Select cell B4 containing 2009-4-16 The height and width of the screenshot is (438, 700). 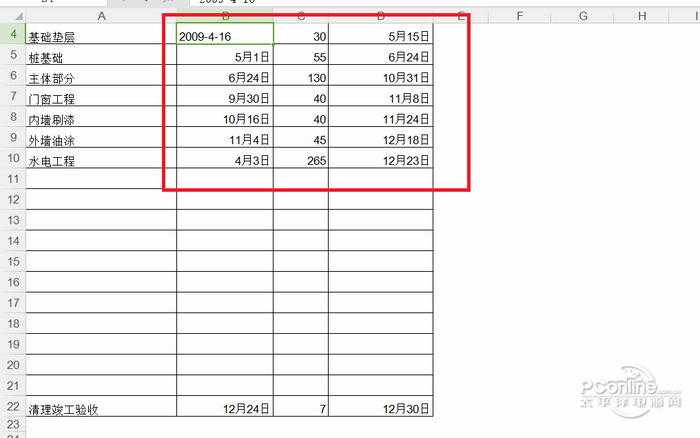(225, 33)
